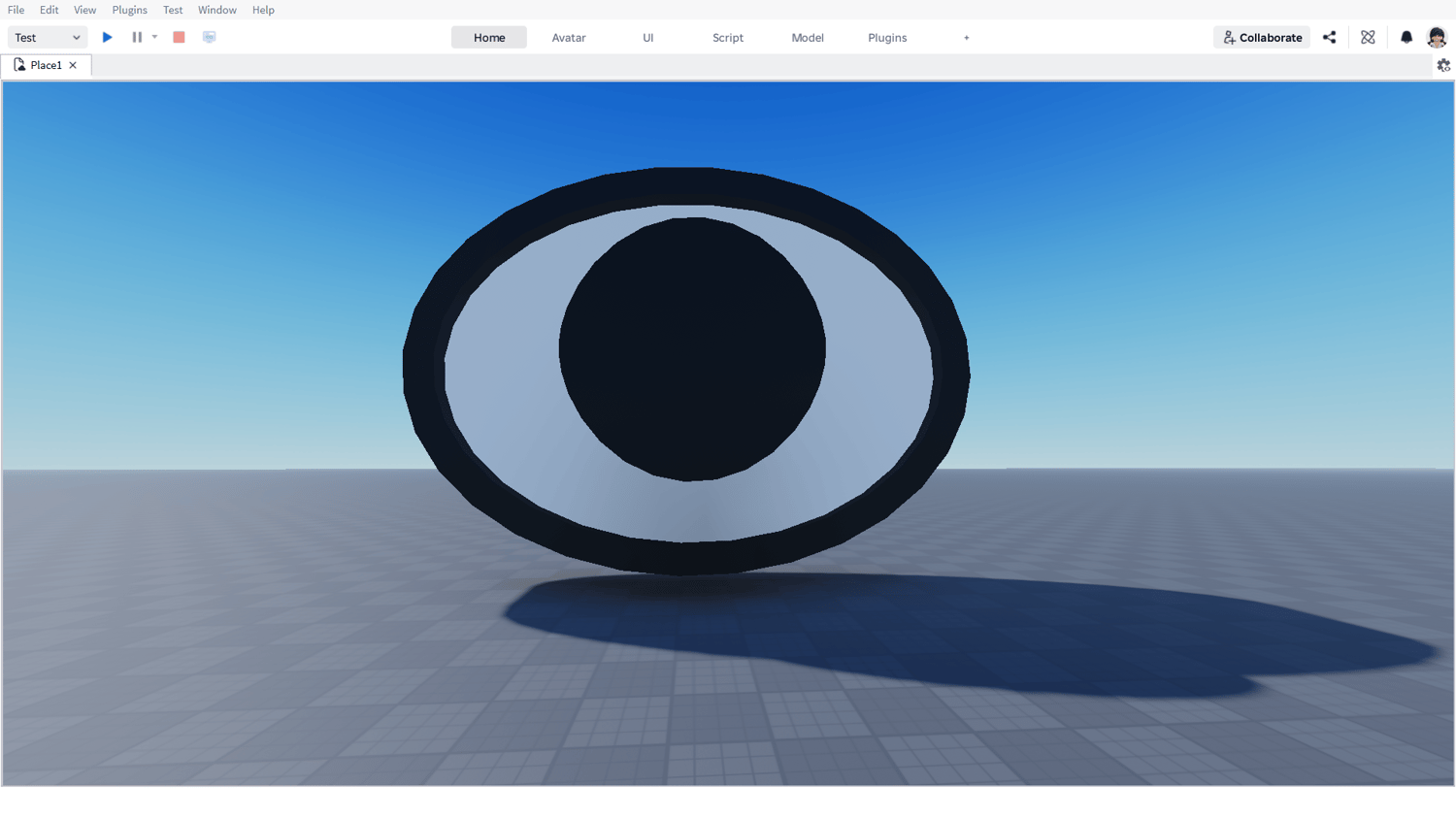Switch to the Script ribbon tab
This screenshot has width=1456, height=818.
pos(728,37)
